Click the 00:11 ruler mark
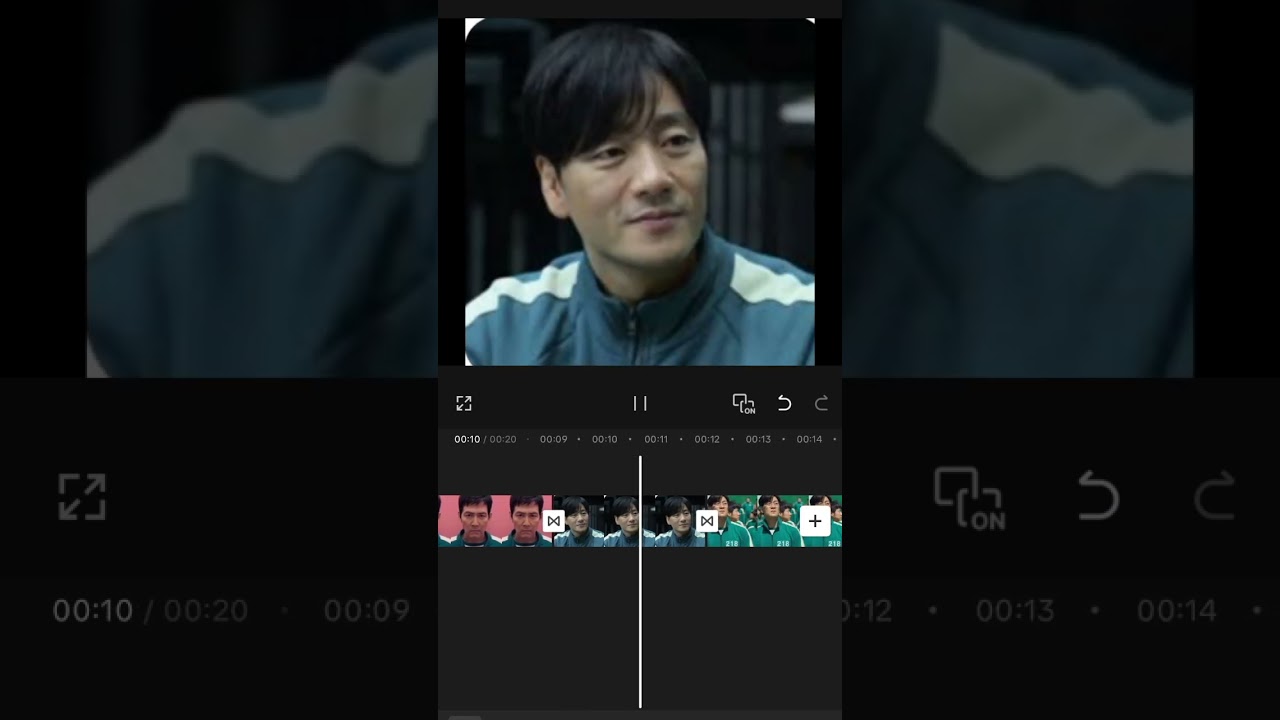Image resolution: width=1280 pixels, height=720 pixels. tap(656, 439)
